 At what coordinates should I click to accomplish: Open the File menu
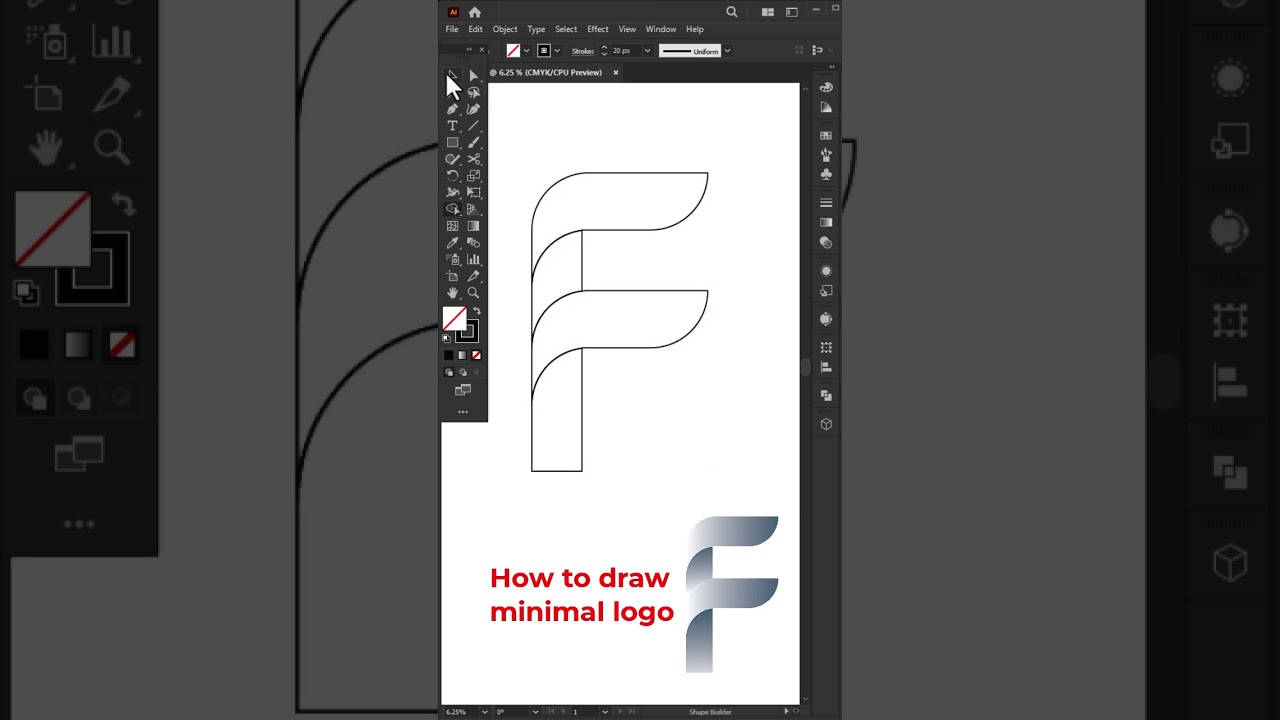click(x=452, y=29)
